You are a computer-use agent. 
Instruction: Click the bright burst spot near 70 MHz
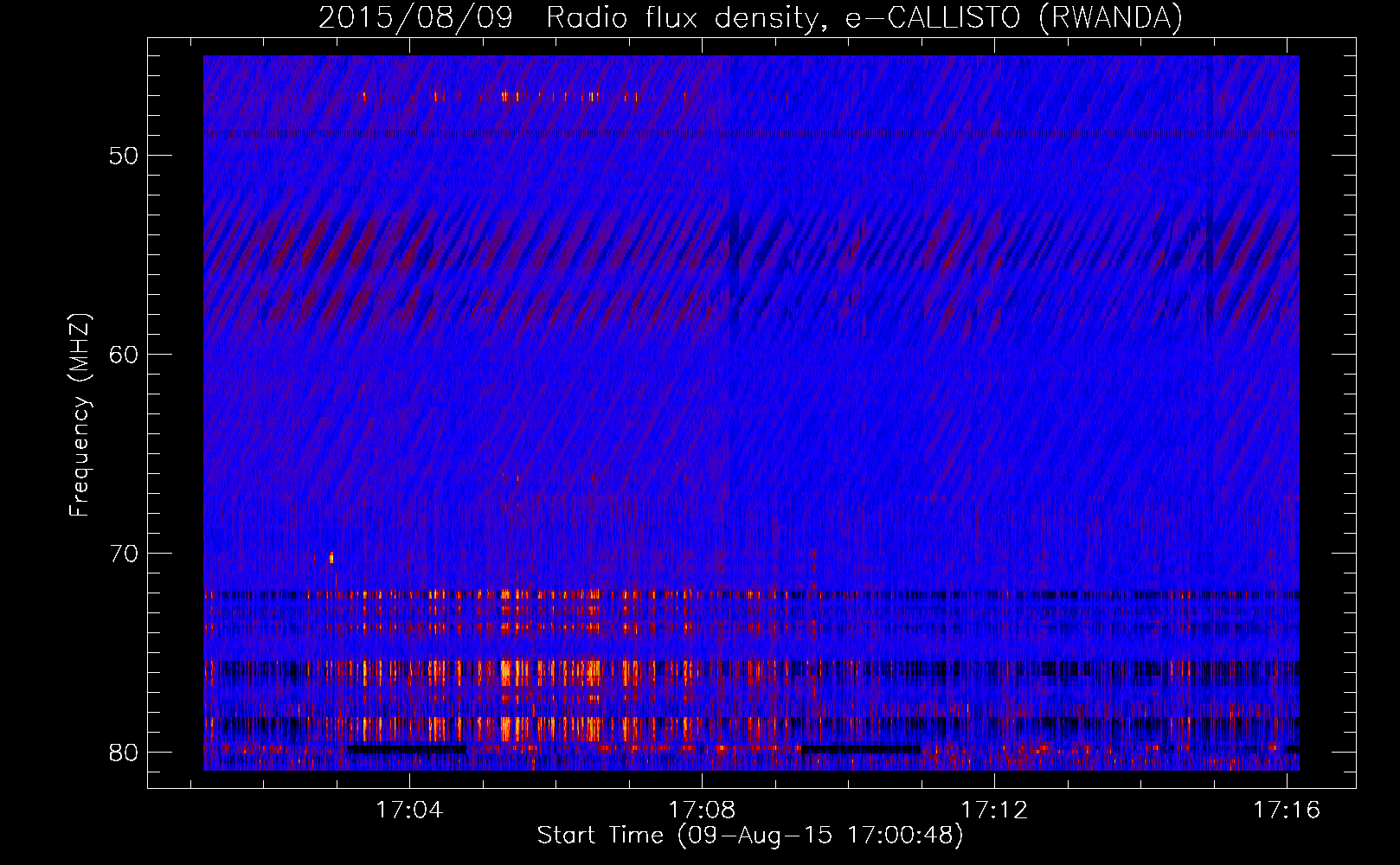pos(331,557)
